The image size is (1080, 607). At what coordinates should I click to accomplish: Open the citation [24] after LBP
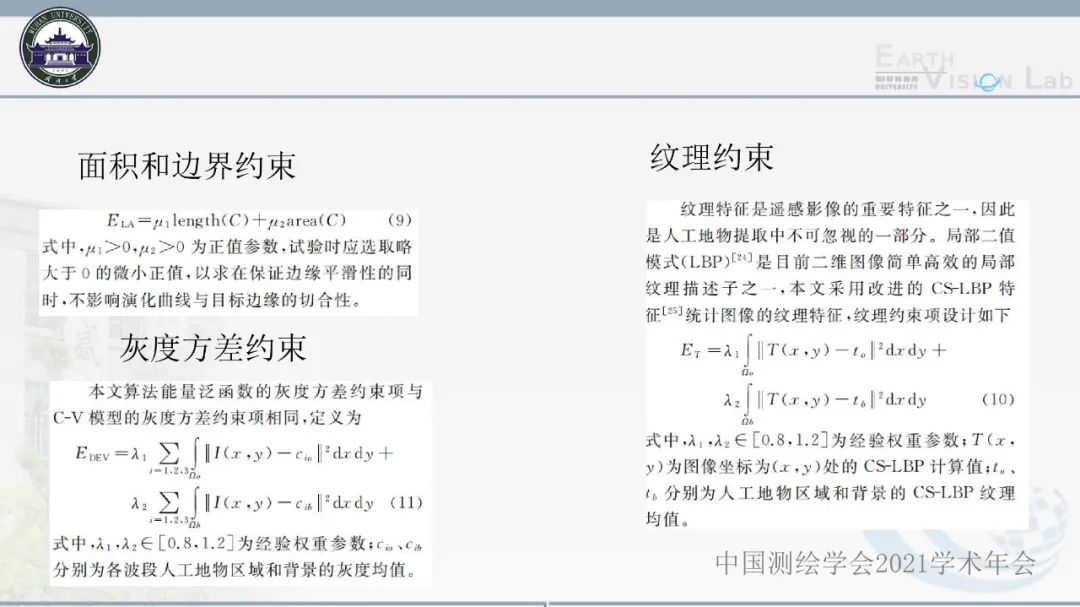click(740, 259)
